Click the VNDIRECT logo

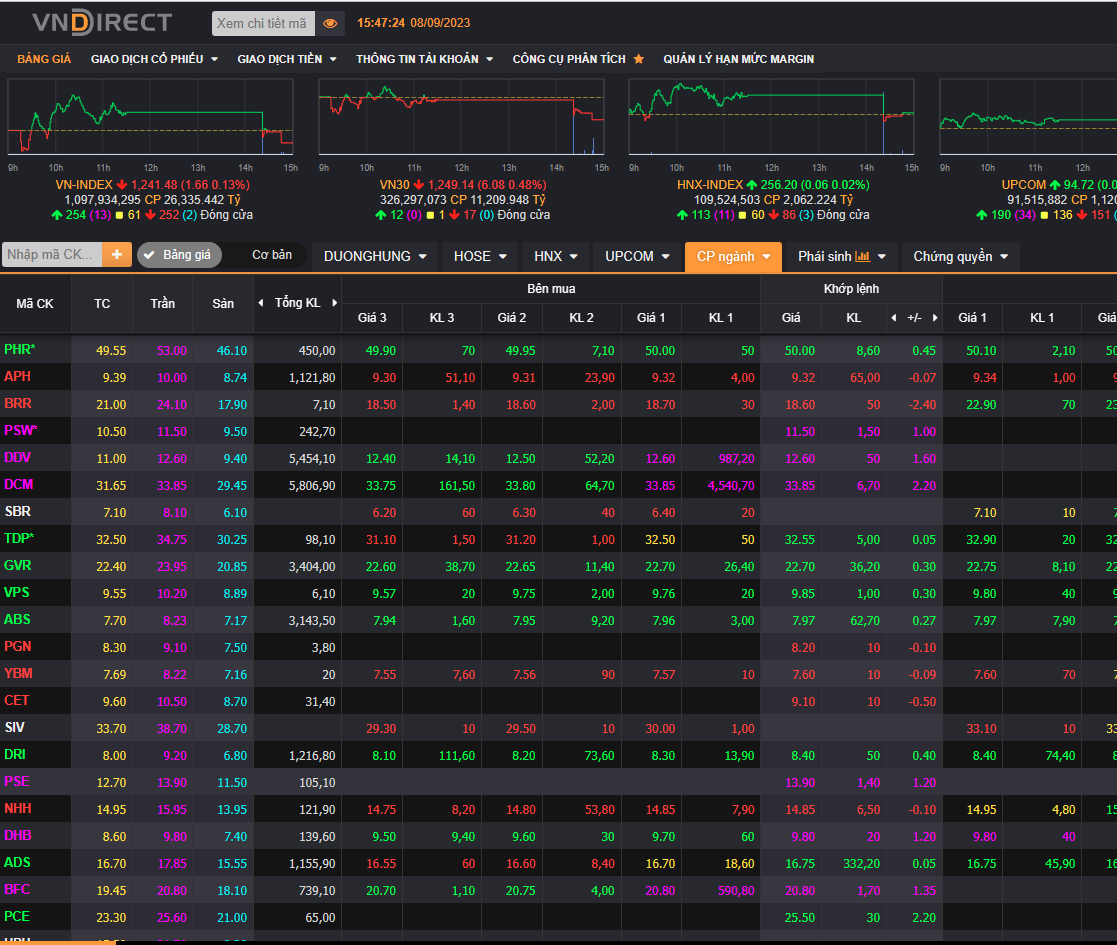(x=102, y=22)
